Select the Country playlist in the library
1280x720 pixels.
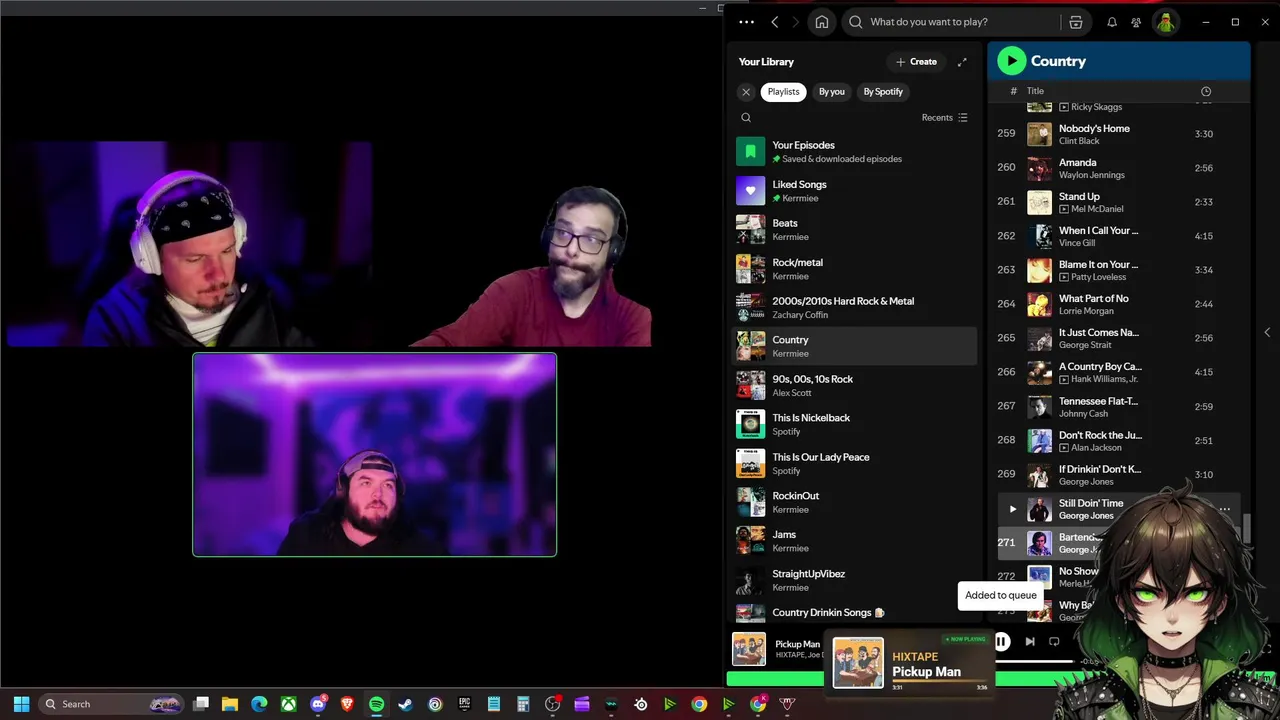[855, 346]
